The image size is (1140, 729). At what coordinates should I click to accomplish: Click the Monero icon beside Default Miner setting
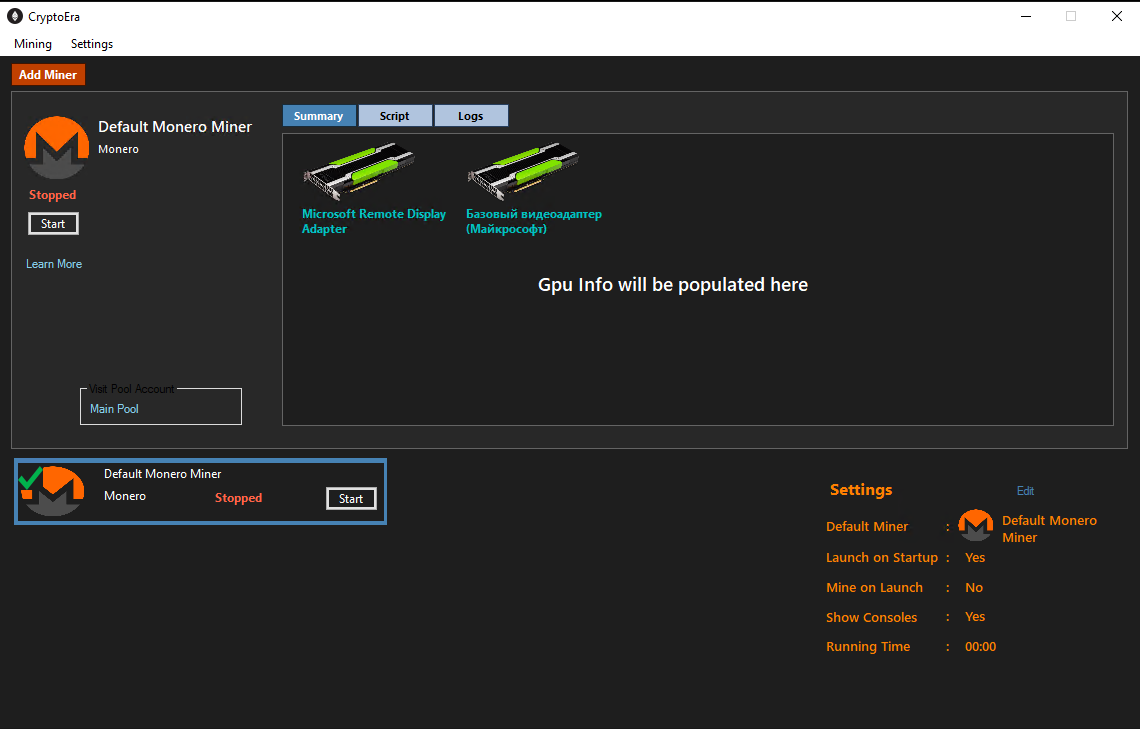point(976,525)
